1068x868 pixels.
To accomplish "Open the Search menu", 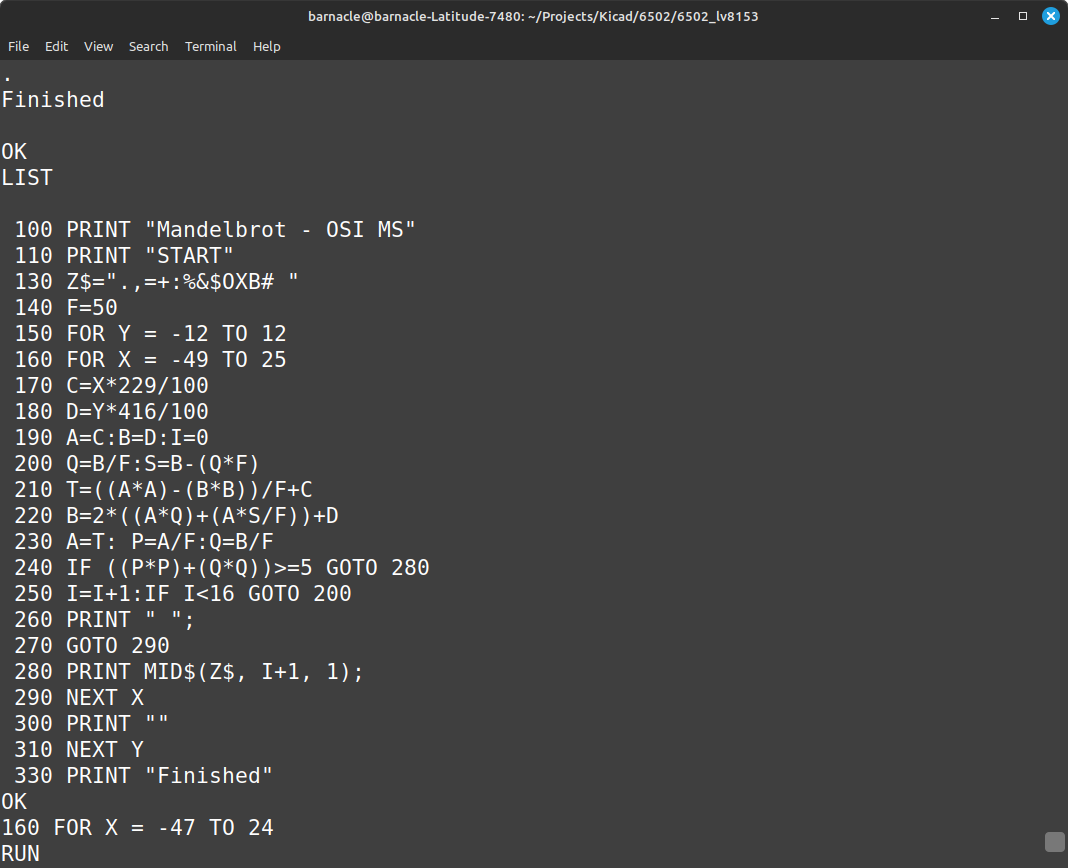I will tap(148, 47).
